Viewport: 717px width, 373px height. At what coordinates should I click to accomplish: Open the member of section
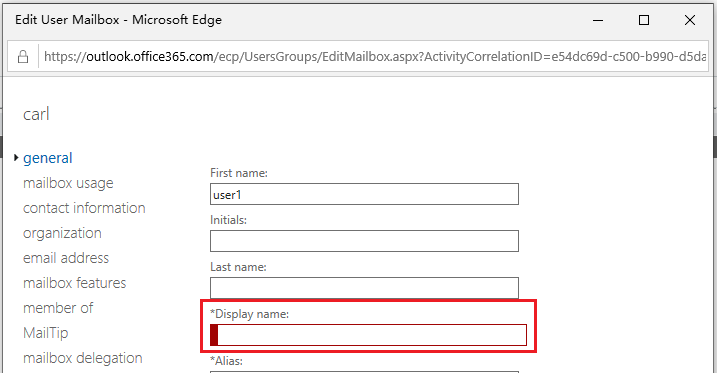[58, 308]
